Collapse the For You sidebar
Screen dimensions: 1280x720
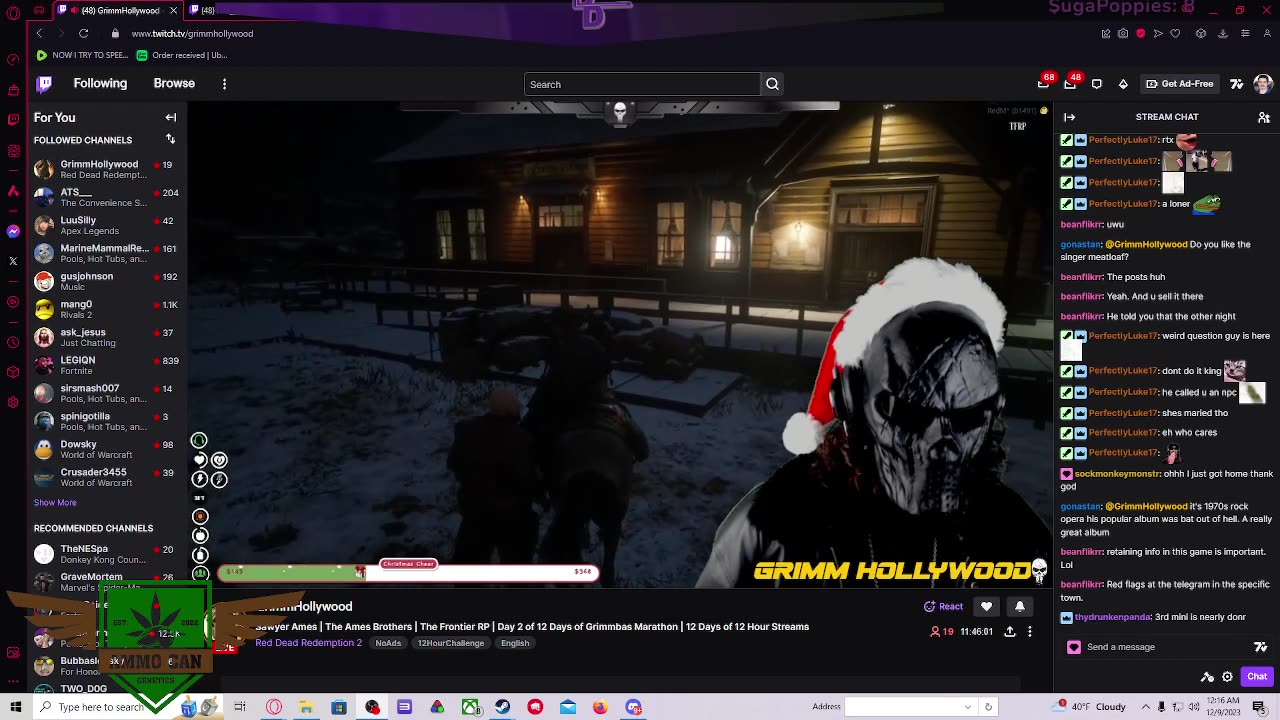coord(171,117)
